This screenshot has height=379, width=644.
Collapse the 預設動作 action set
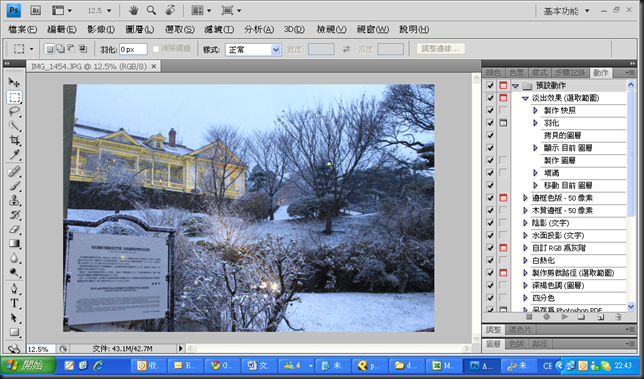click(515, 86)
